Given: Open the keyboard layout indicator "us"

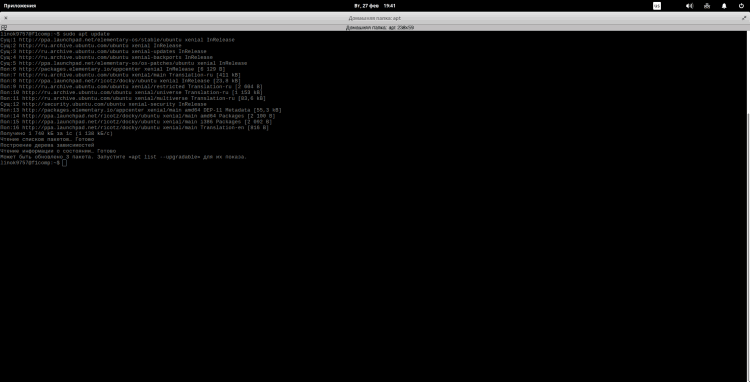Looking at the screenshot, I should pos(657,6).
